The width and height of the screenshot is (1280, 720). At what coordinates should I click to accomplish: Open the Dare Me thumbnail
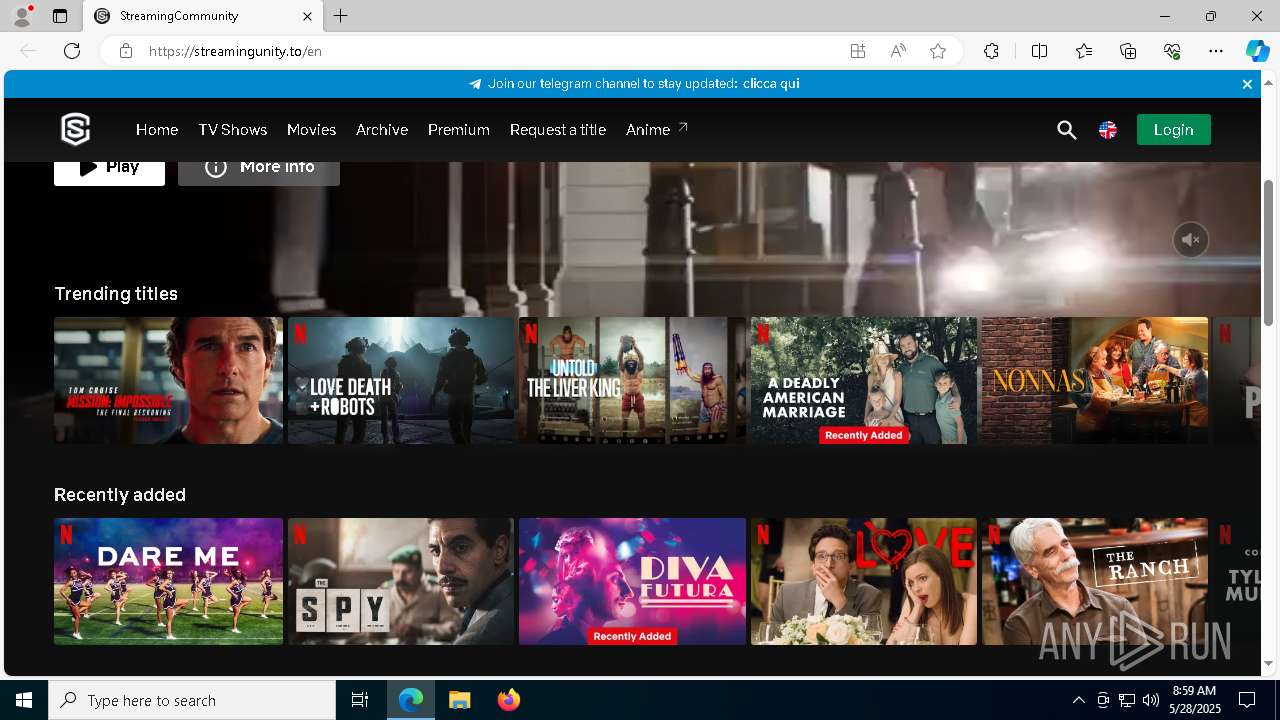tap(168, 581)
